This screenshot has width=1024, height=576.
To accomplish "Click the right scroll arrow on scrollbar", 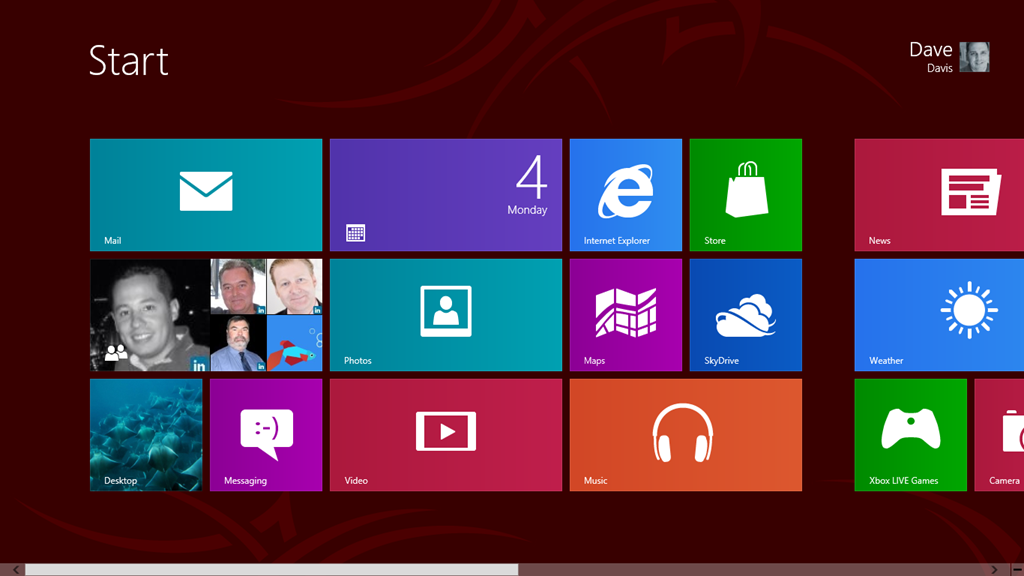I will (994, 570).
